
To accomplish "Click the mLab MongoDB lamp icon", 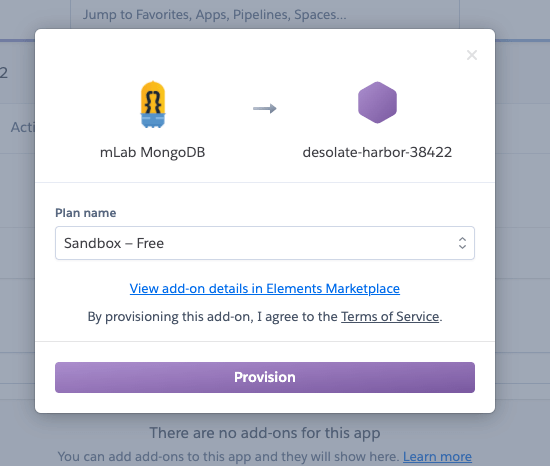I will 153,104.
